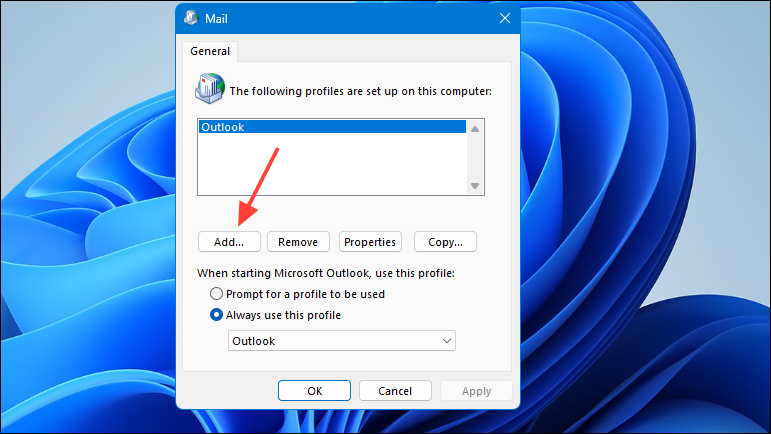The image size is (771, 434).
Task: Click the mail profiles icon beside the description
Action: click(210, 88)
